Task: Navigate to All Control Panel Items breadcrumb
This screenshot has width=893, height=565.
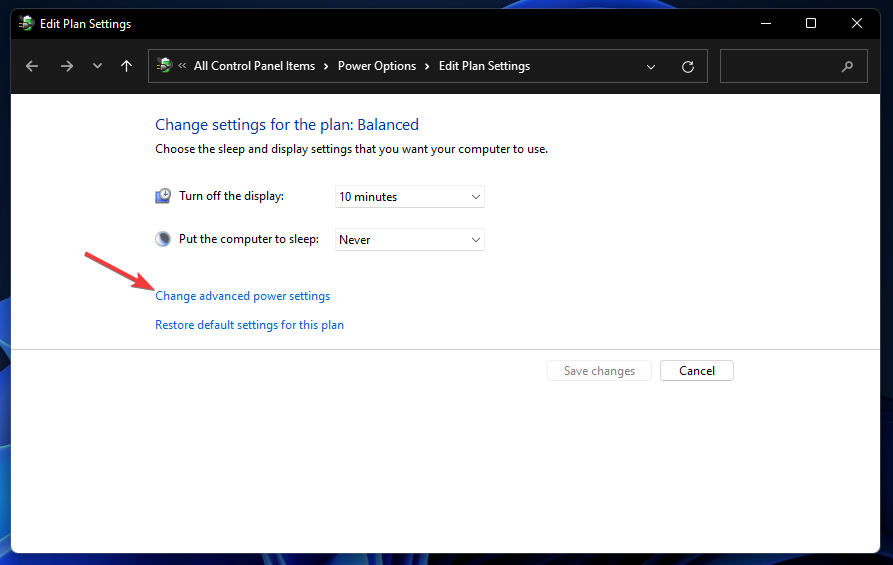Action: pos(254,66)
